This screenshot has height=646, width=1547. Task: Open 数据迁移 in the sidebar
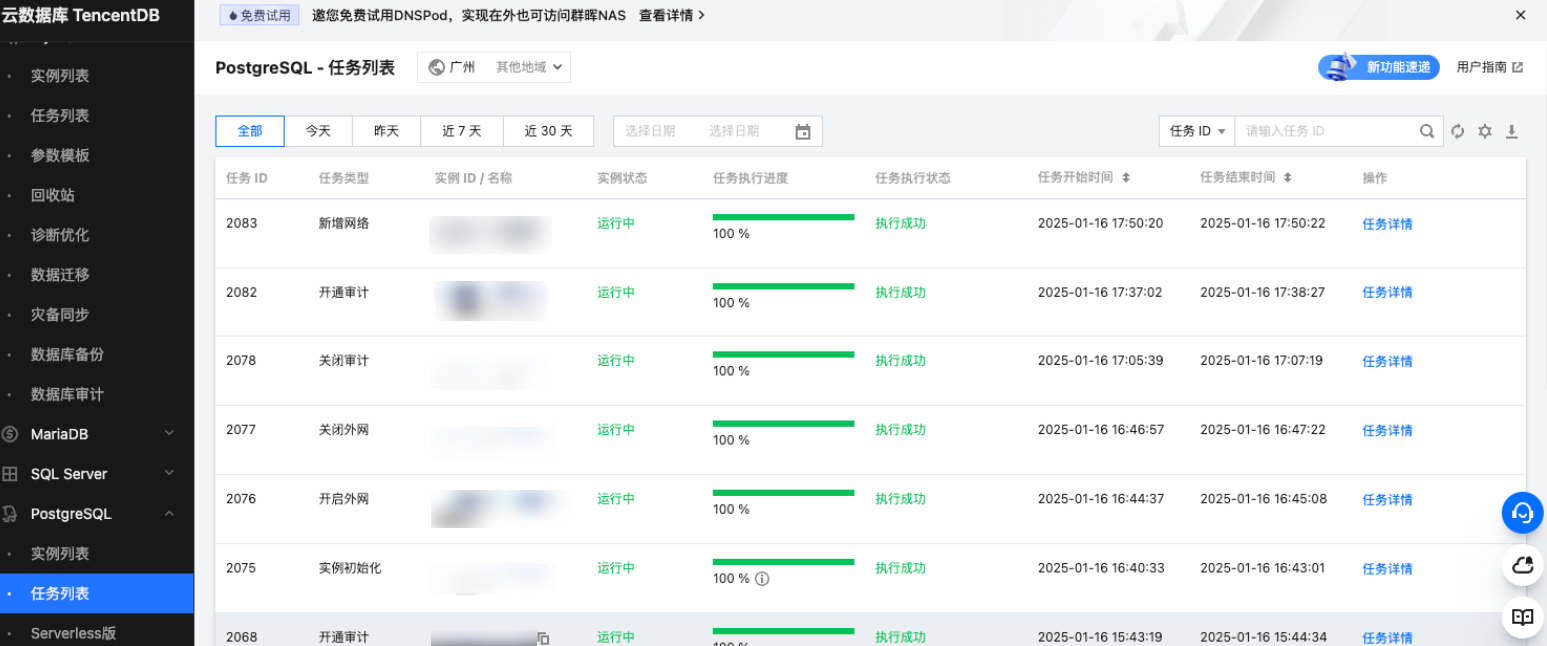point(60,275)
